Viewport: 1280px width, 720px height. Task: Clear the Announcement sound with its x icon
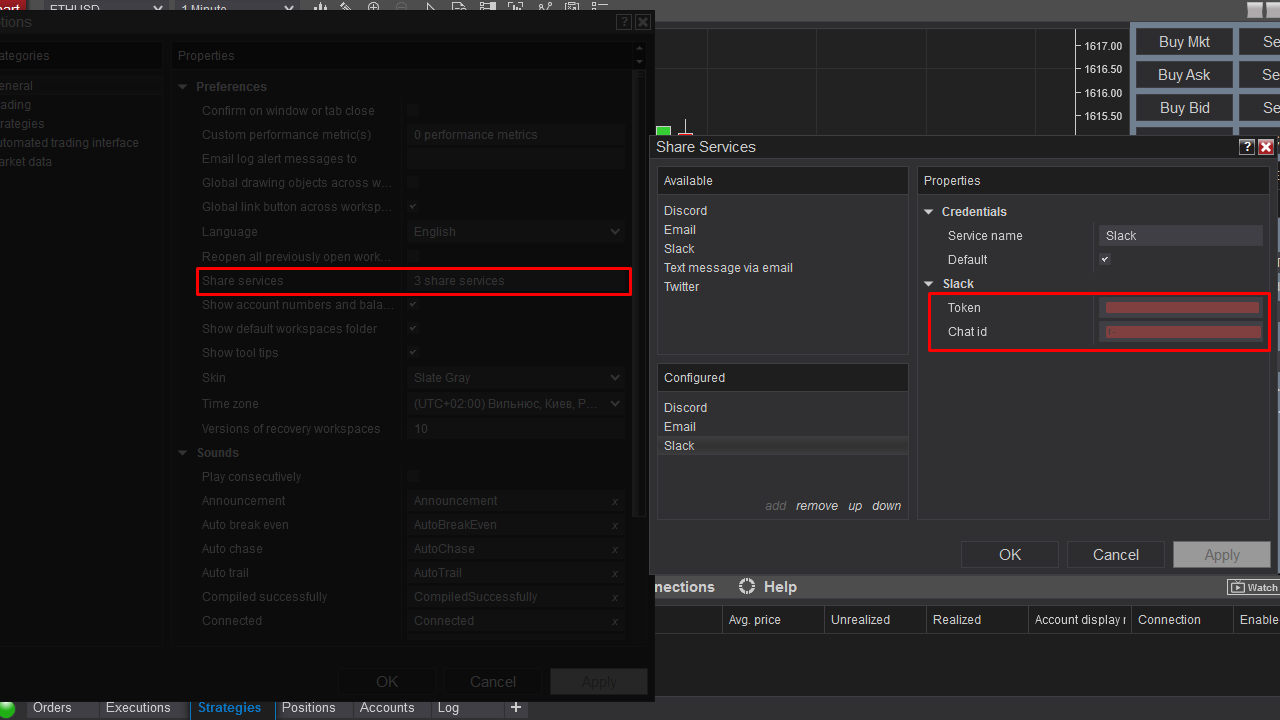[614, 502]
